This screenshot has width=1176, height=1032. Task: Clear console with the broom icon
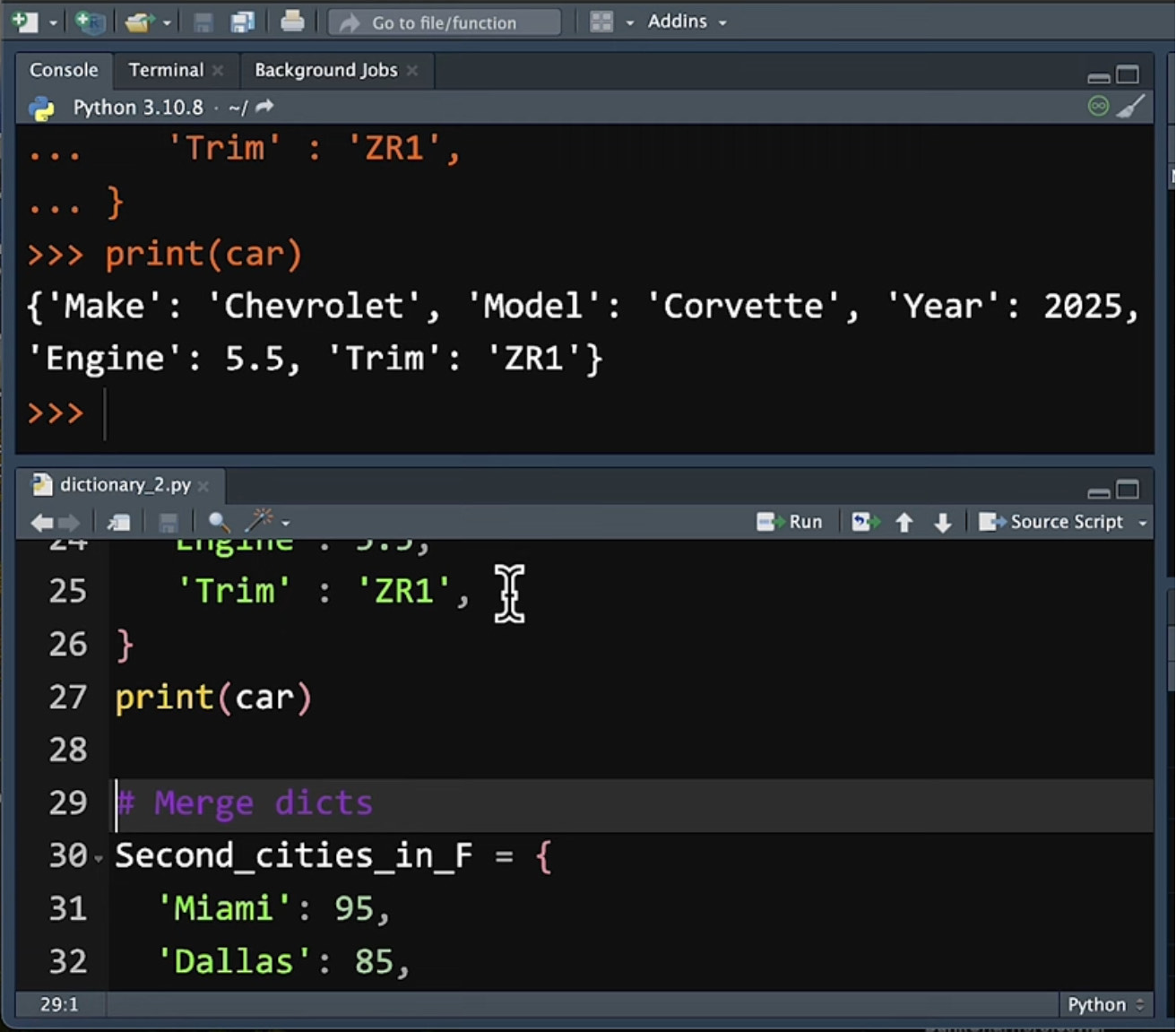(1130, 107)
